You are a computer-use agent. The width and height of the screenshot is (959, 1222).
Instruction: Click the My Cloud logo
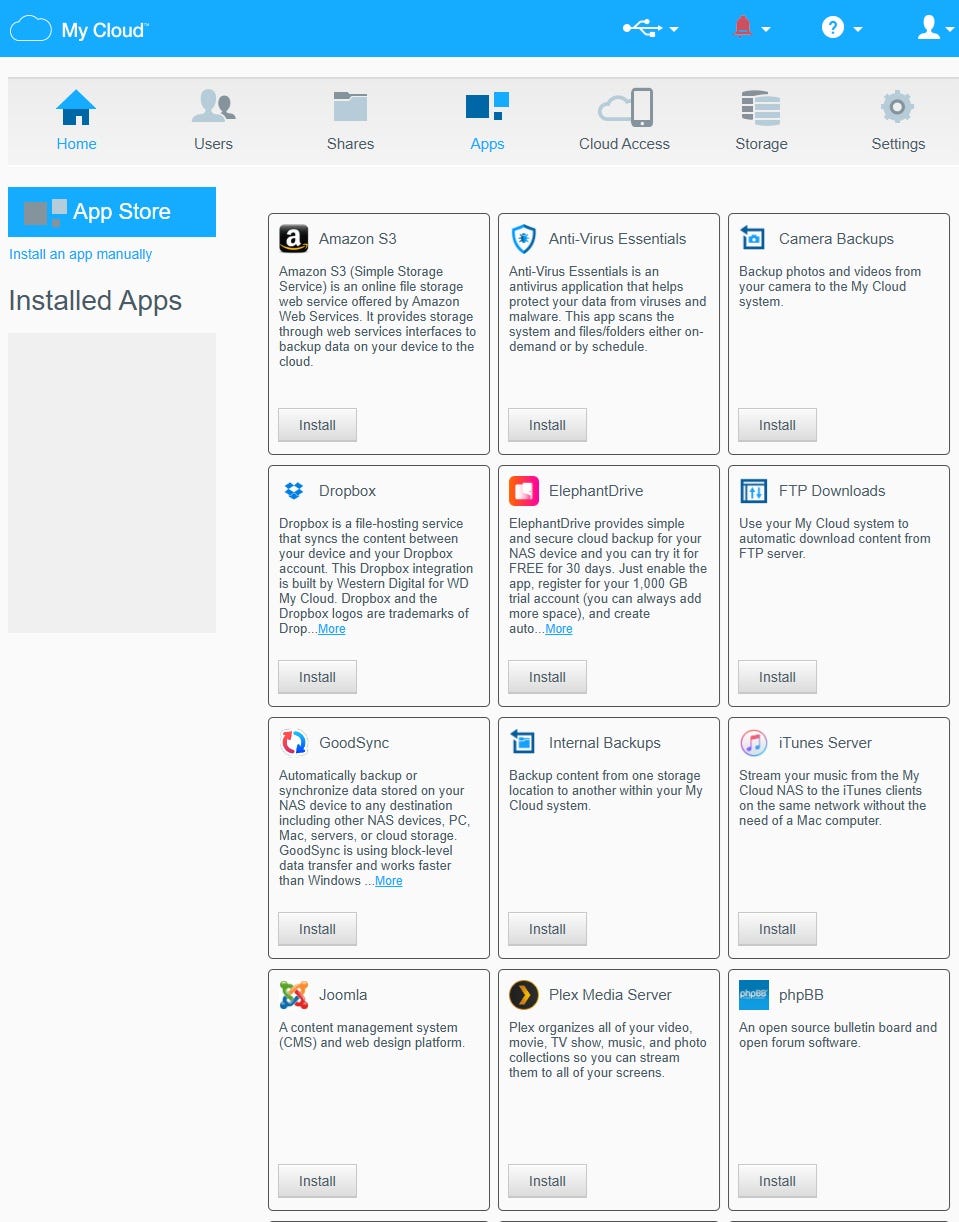coord(79,29)
